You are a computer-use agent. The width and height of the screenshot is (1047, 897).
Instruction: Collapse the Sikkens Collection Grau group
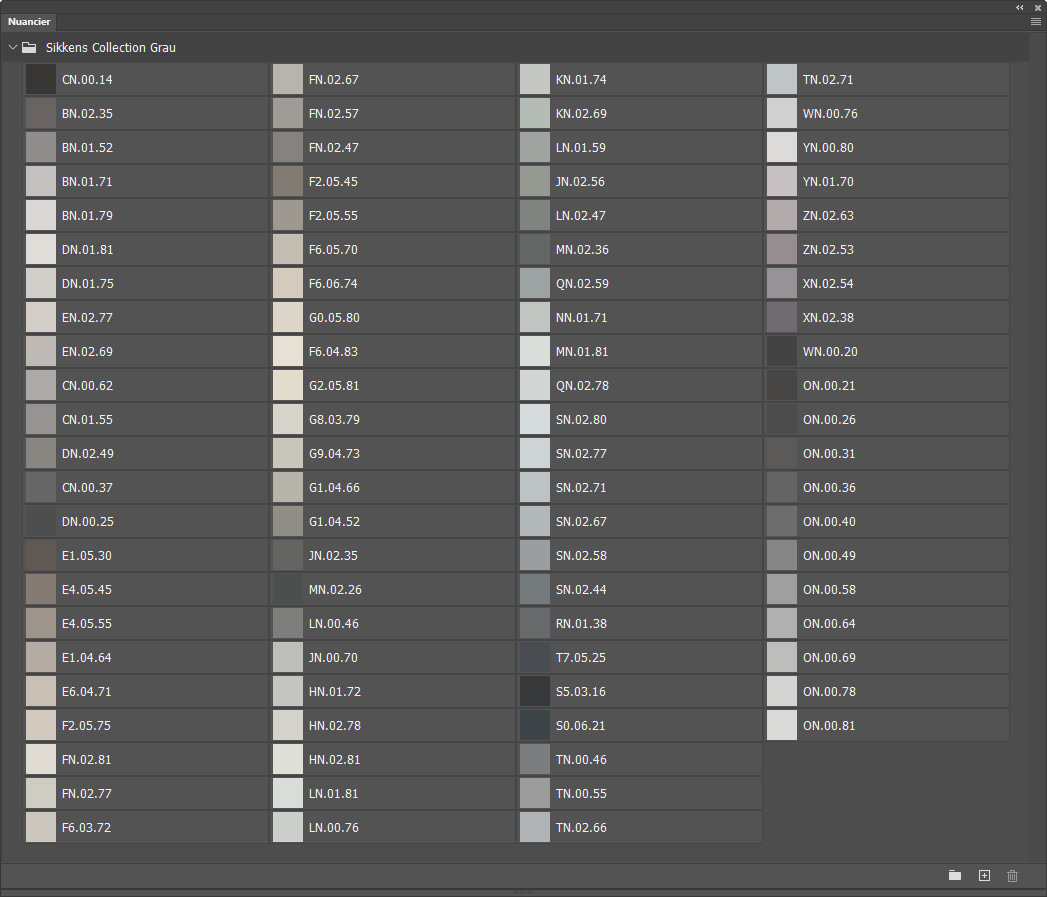point(12,47)
